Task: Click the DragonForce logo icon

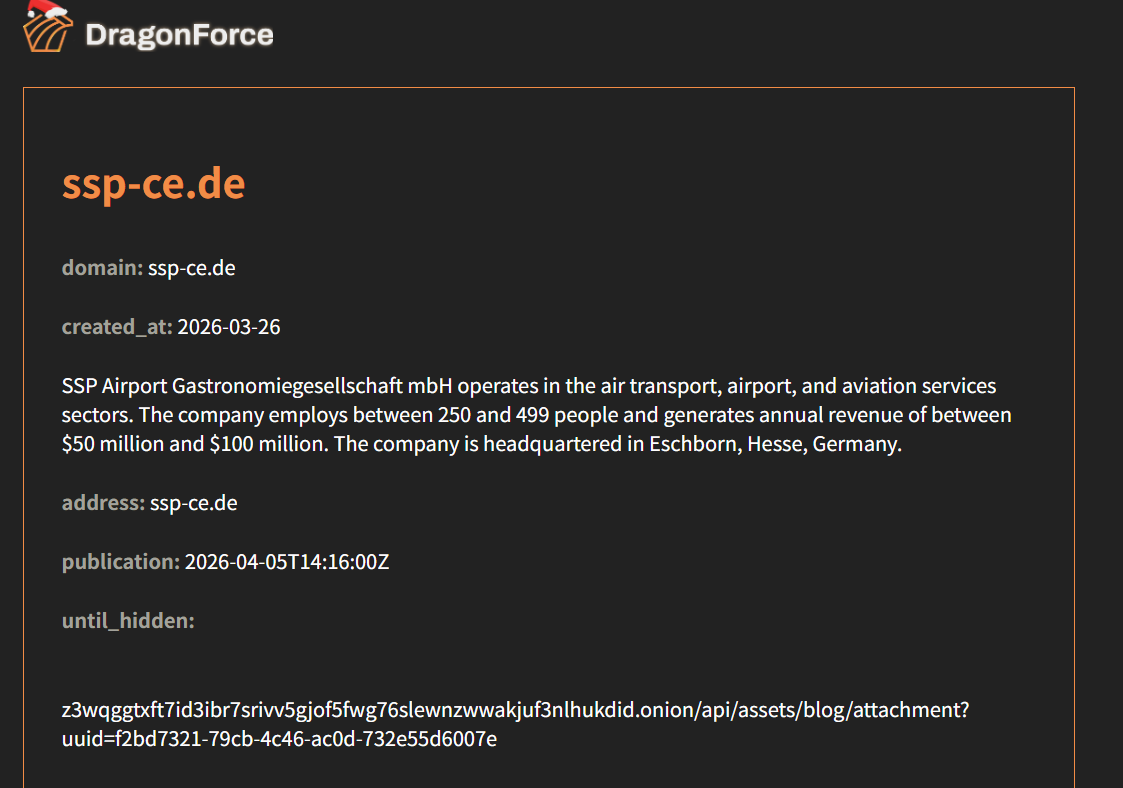Action: pyautogui.click(x=46, y=34)
